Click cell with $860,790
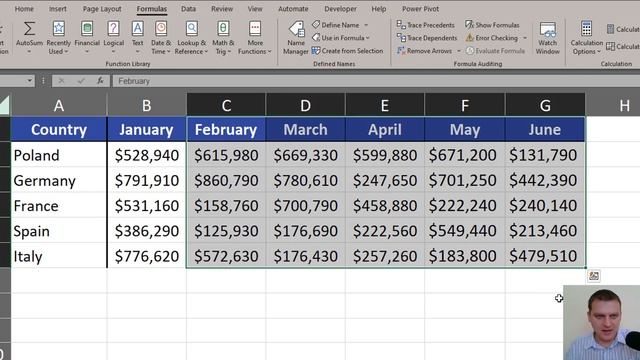 (x=226, y=180)
